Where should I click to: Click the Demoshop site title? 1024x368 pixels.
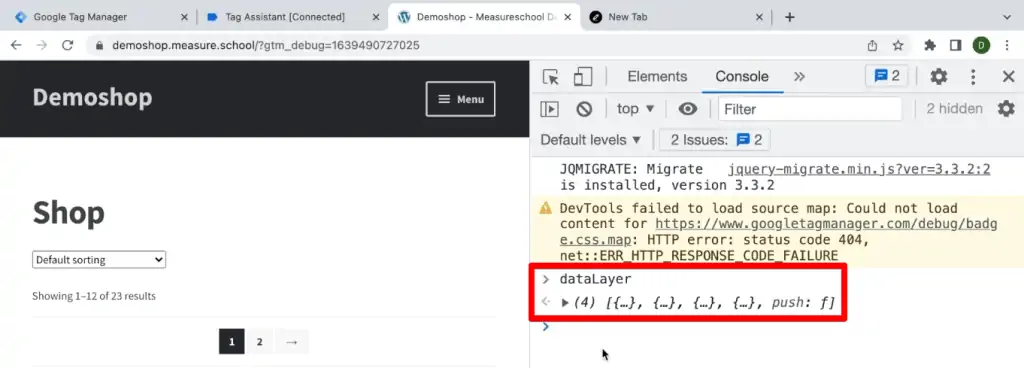[x=92, y=97]
